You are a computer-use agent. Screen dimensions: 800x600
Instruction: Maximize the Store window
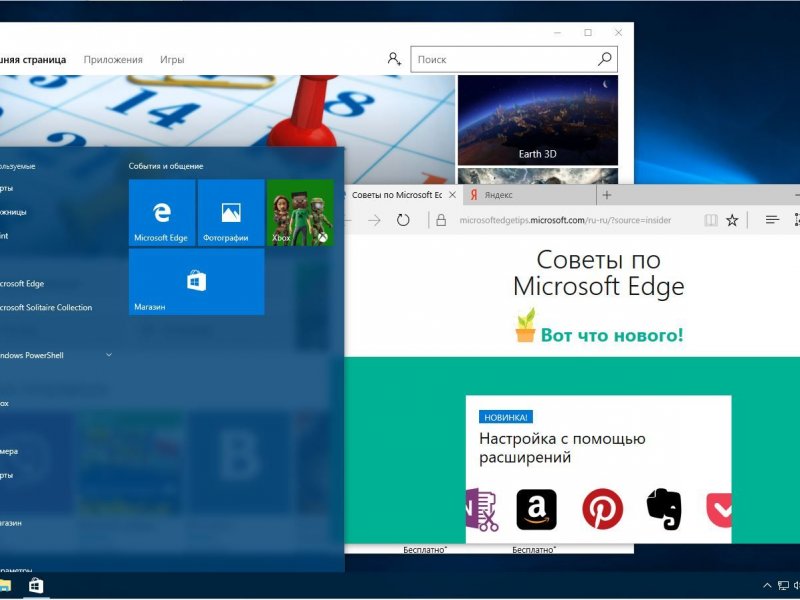click(x=588, y=33)
